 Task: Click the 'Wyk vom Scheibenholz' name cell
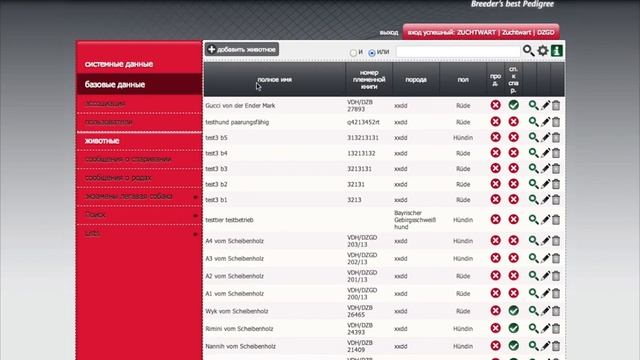point(237,311)
